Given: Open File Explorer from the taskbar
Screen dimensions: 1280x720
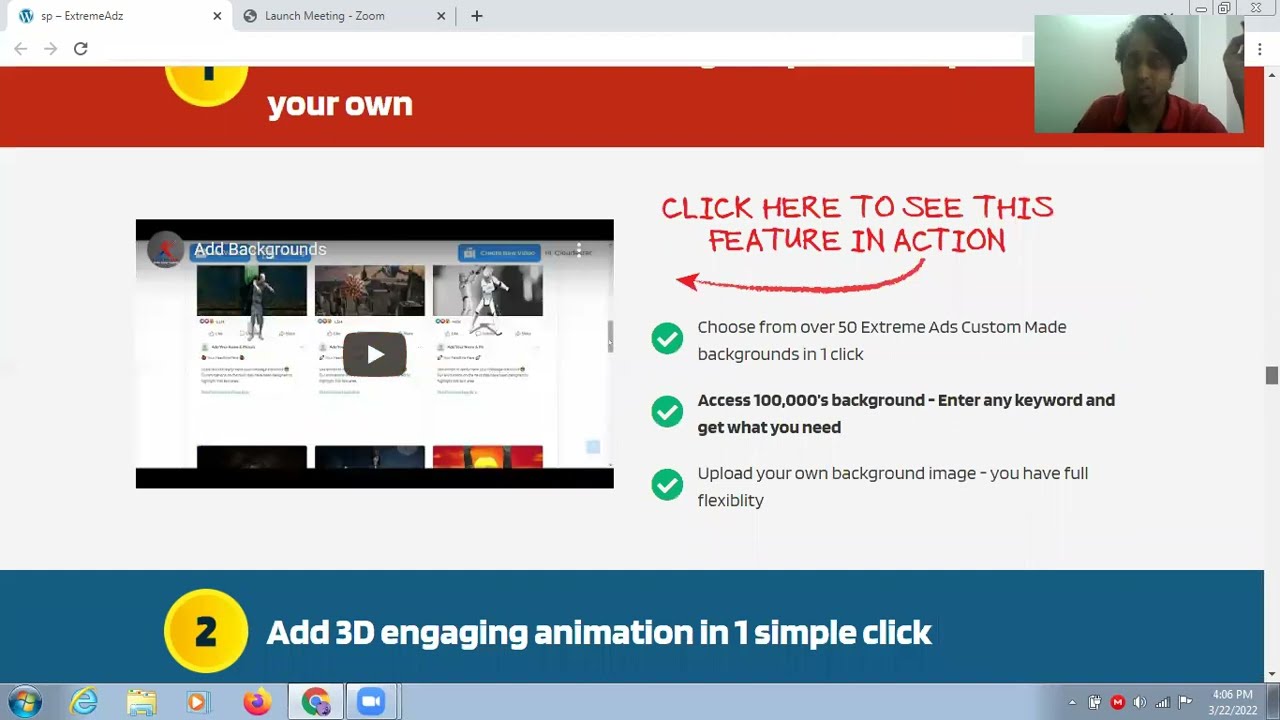Looking at the screenshot, I should 141,702.
